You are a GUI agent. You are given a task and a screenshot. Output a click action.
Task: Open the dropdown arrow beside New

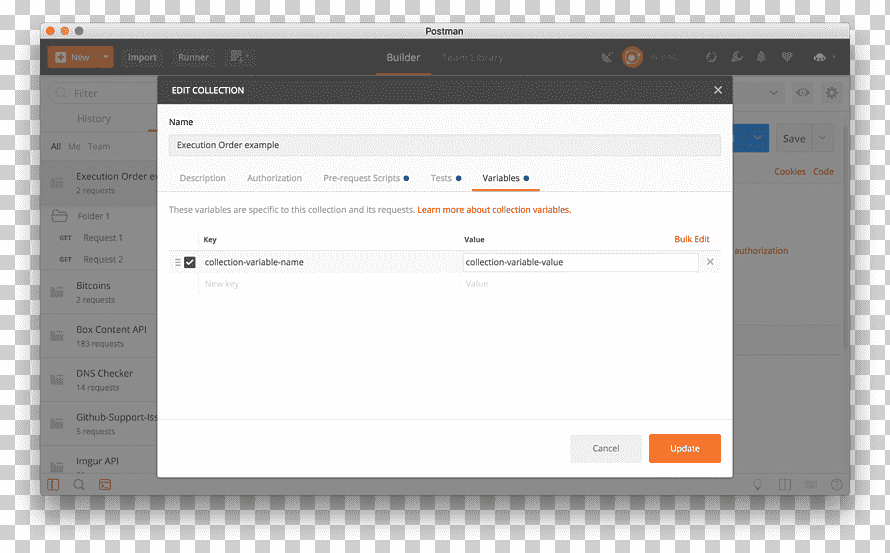tap(106, 57)
